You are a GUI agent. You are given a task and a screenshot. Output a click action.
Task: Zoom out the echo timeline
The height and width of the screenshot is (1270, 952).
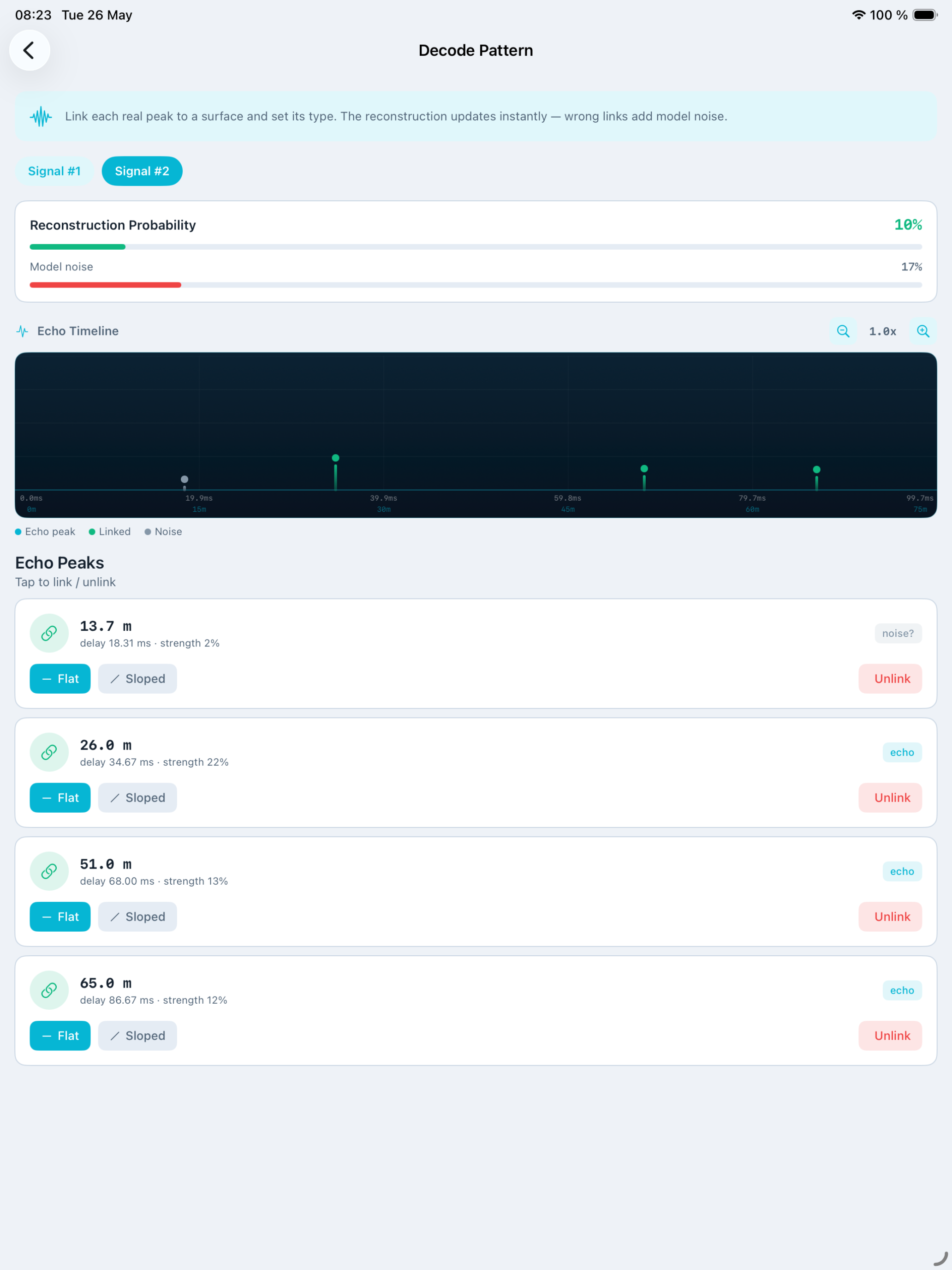coord(843,331)
